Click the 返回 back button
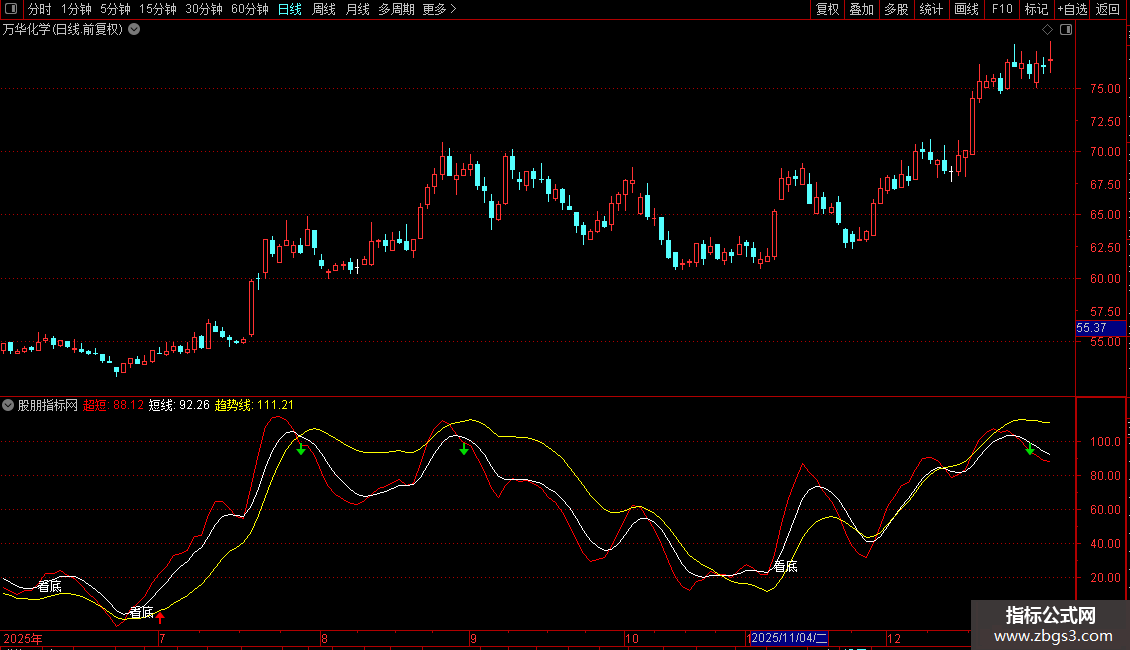Screen dimensions: 1130x650 point(1108,9)
